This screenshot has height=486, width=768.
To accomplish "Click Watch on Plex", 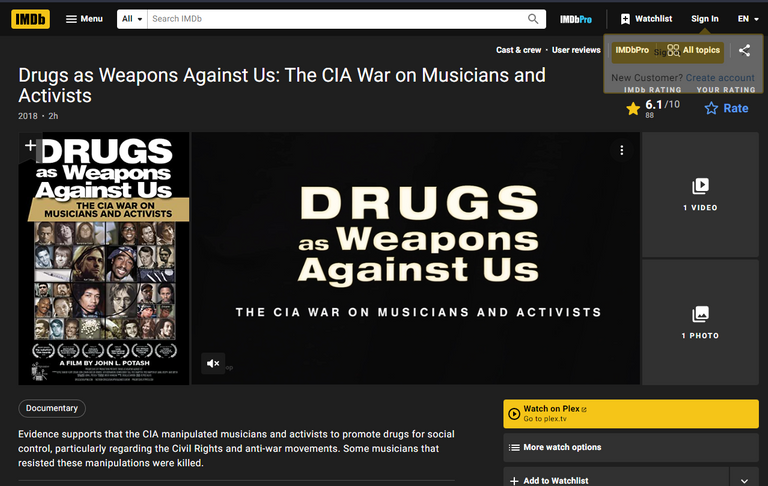I will (x=631, y=413).
